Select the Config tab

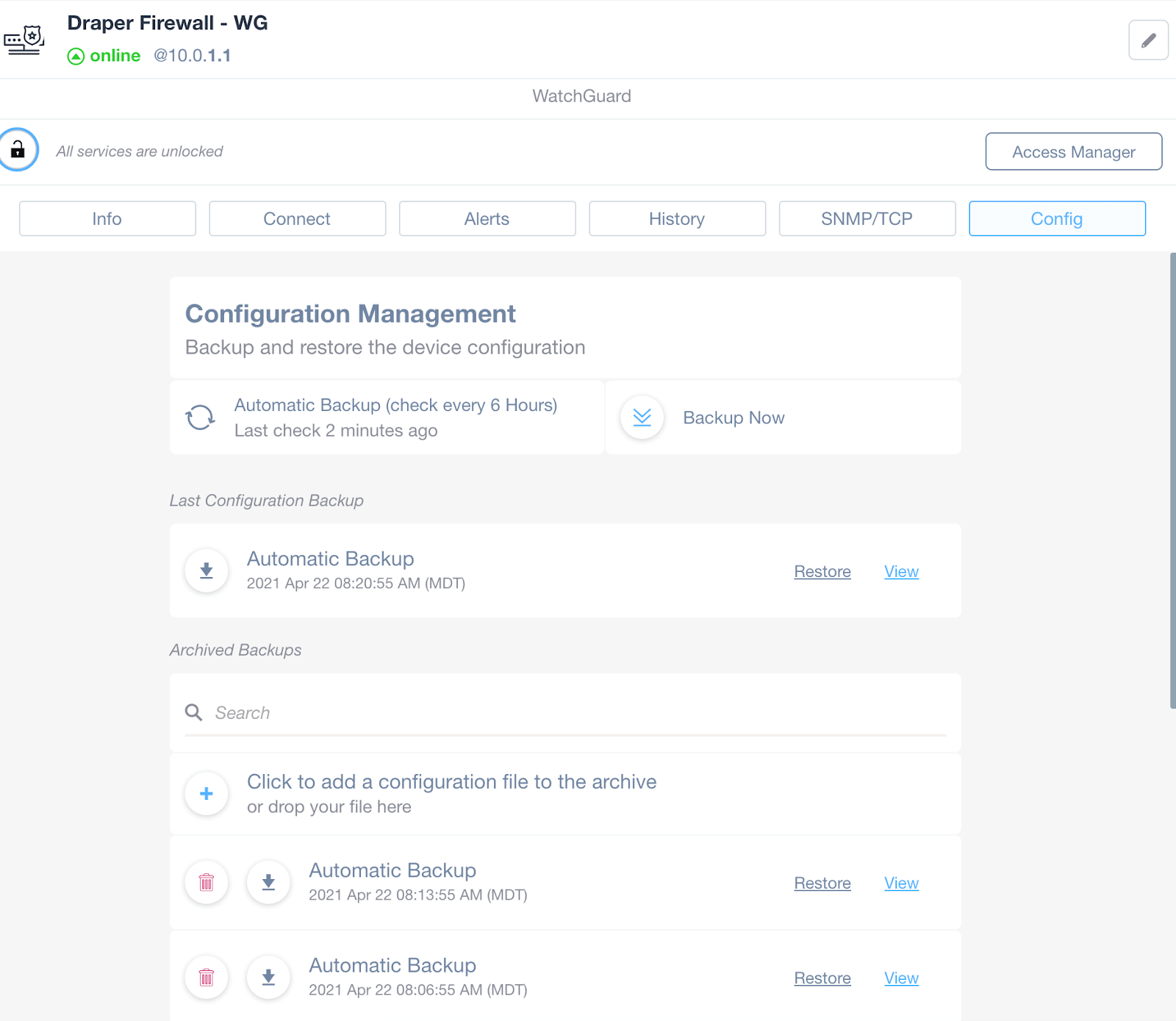(x=1057, y=218)
